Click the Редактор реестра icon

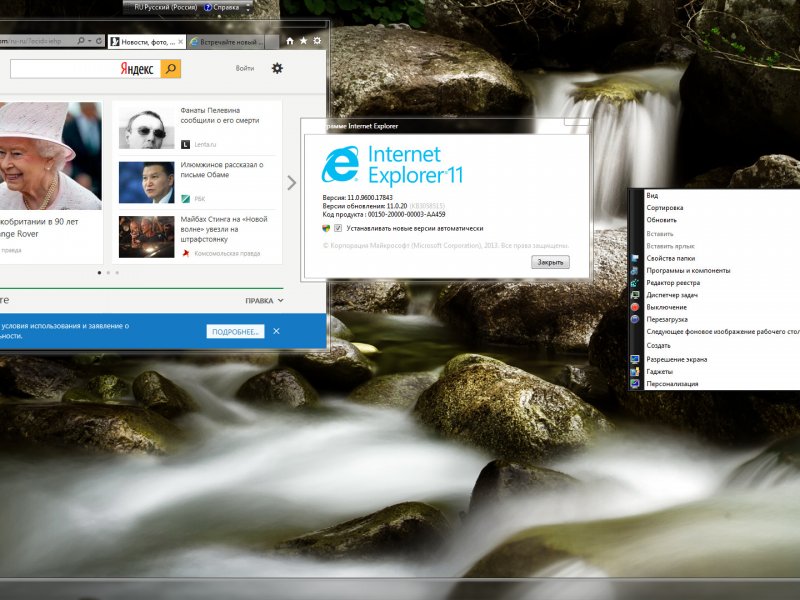(635, 283)
